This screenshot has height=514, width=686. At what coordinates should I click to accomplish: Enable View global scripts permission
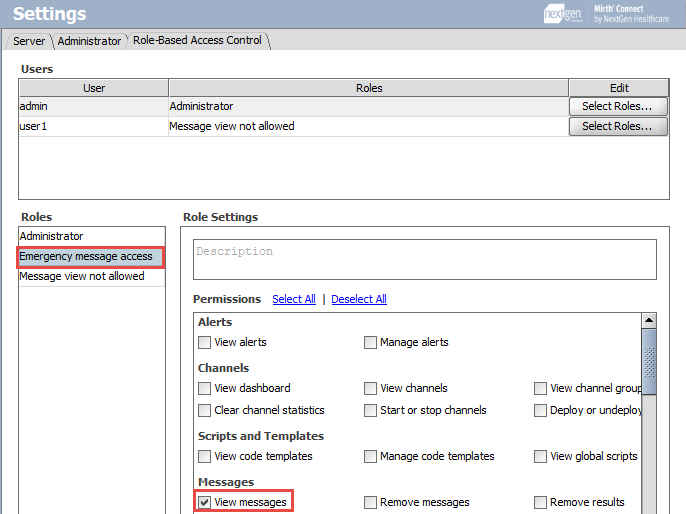pyautogui.click(x=541, y=456)
